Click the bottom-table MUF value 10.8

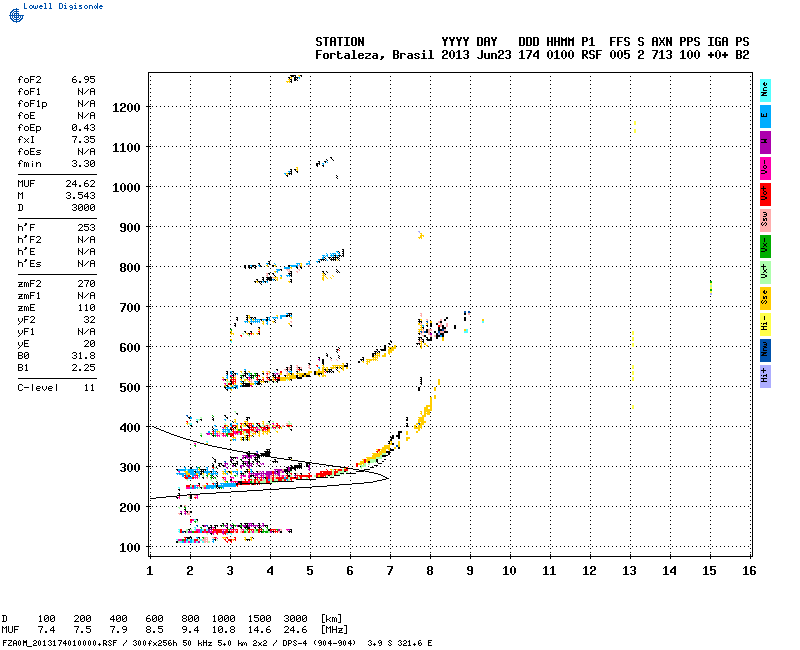pos(223,630)
